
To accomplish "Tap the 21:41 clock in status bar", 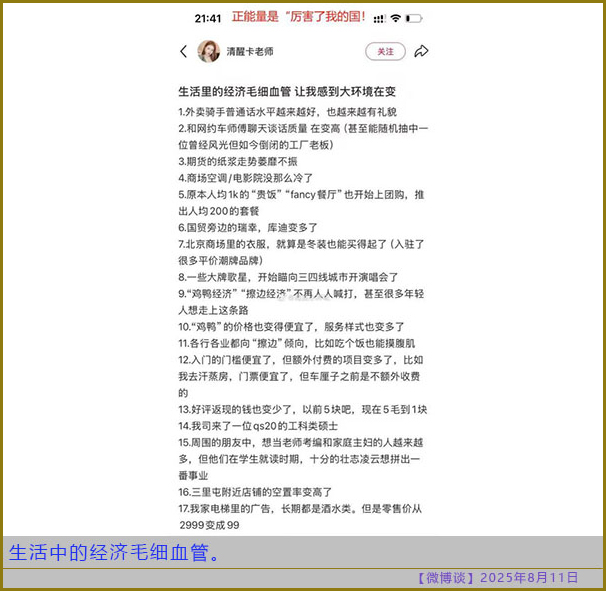I will pos(208,18).
